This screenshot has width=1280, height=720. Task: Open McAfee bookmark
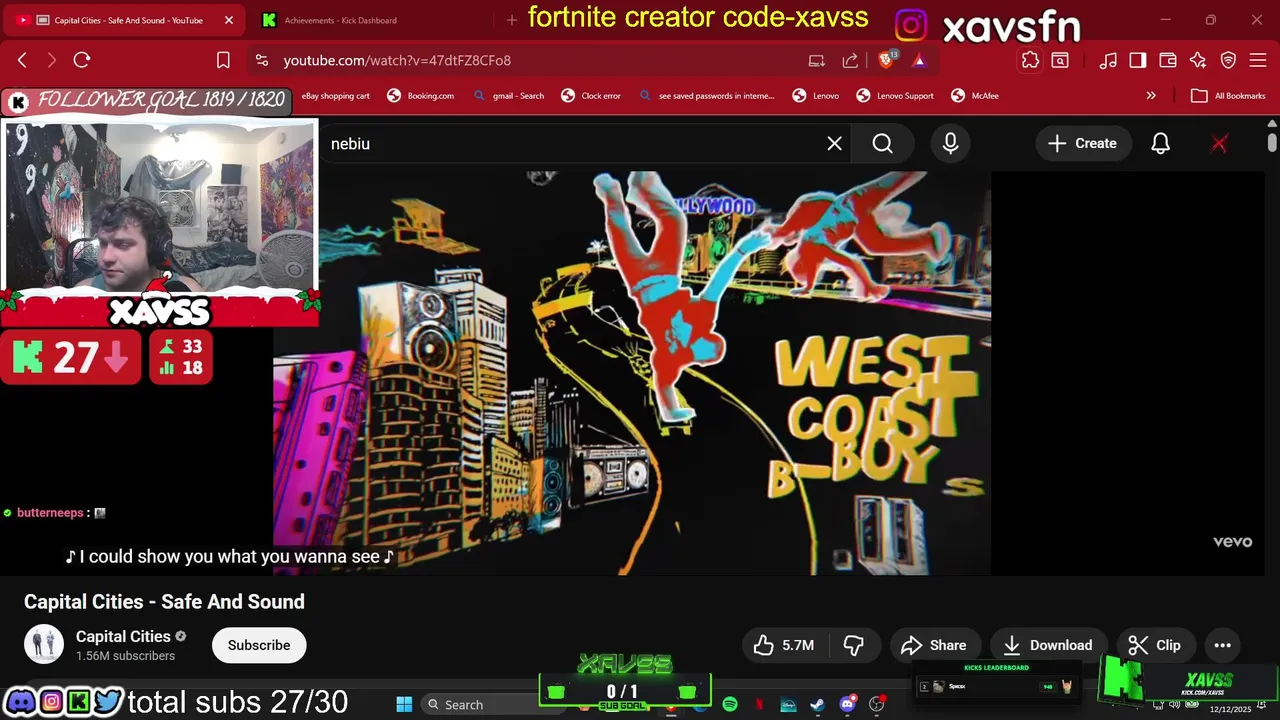[x=975, y=96]
